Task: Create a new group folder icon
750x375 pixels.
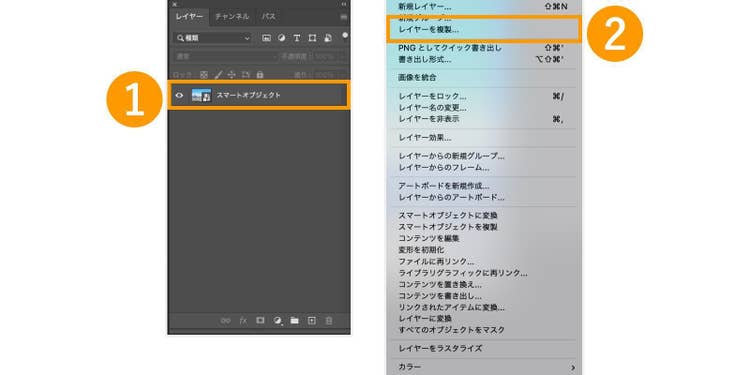Action: tap(295, 320)
